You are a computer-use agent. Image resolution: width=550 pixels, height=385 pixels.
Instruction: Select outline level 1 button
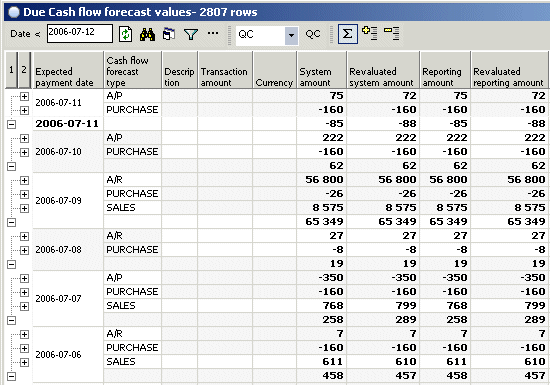pyautogui.click(x=11, y=70)
